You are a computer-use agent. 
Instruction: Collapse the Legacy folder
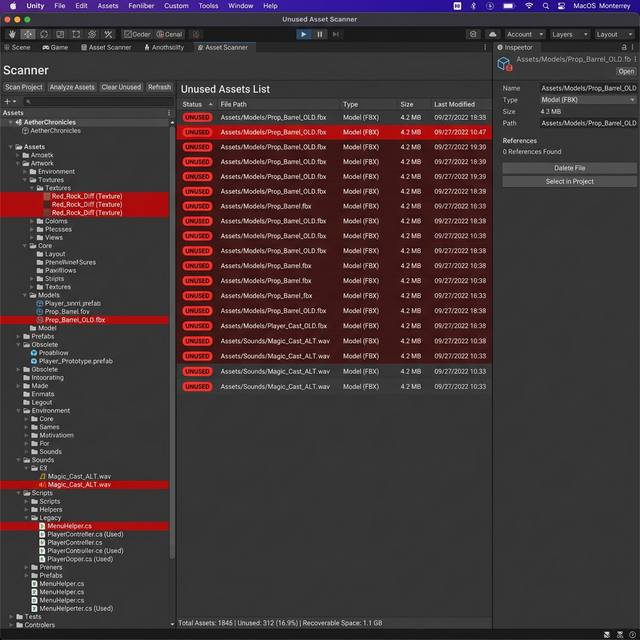(26, 518)
